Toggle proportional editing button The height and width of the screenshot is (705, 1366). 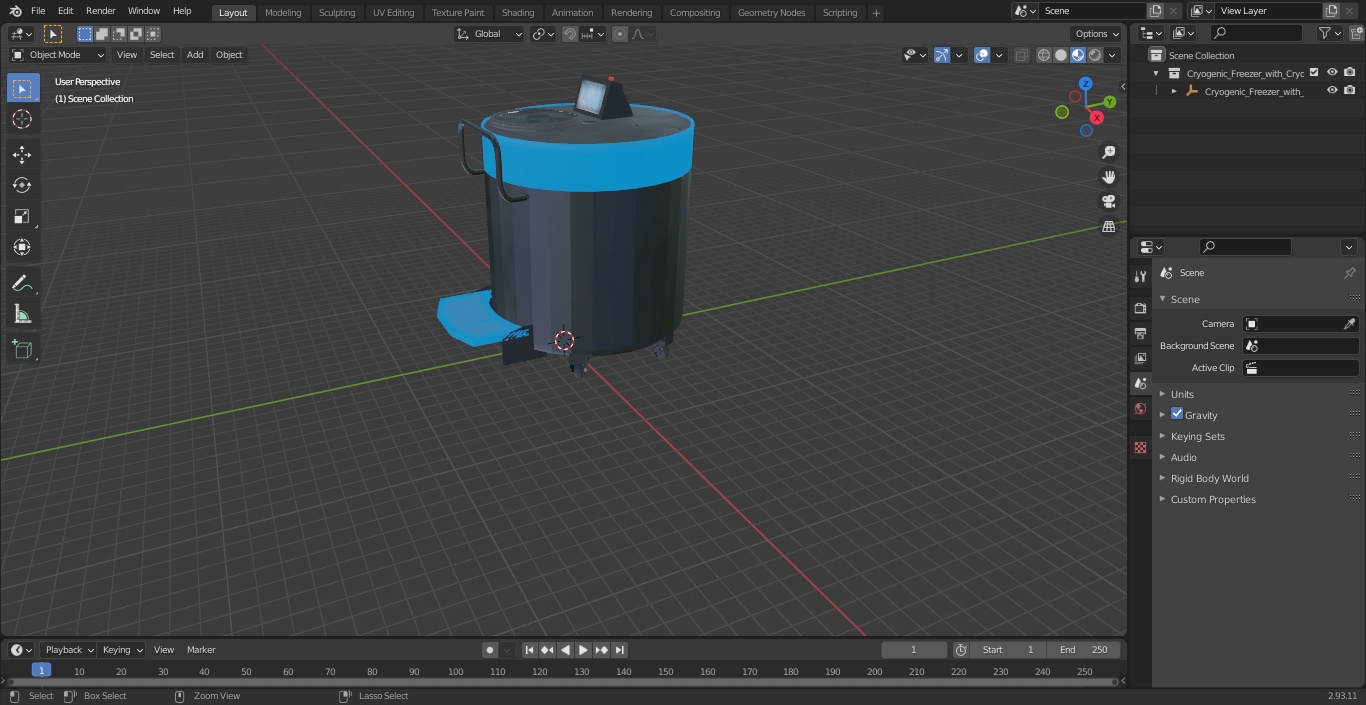click(620, 34)
